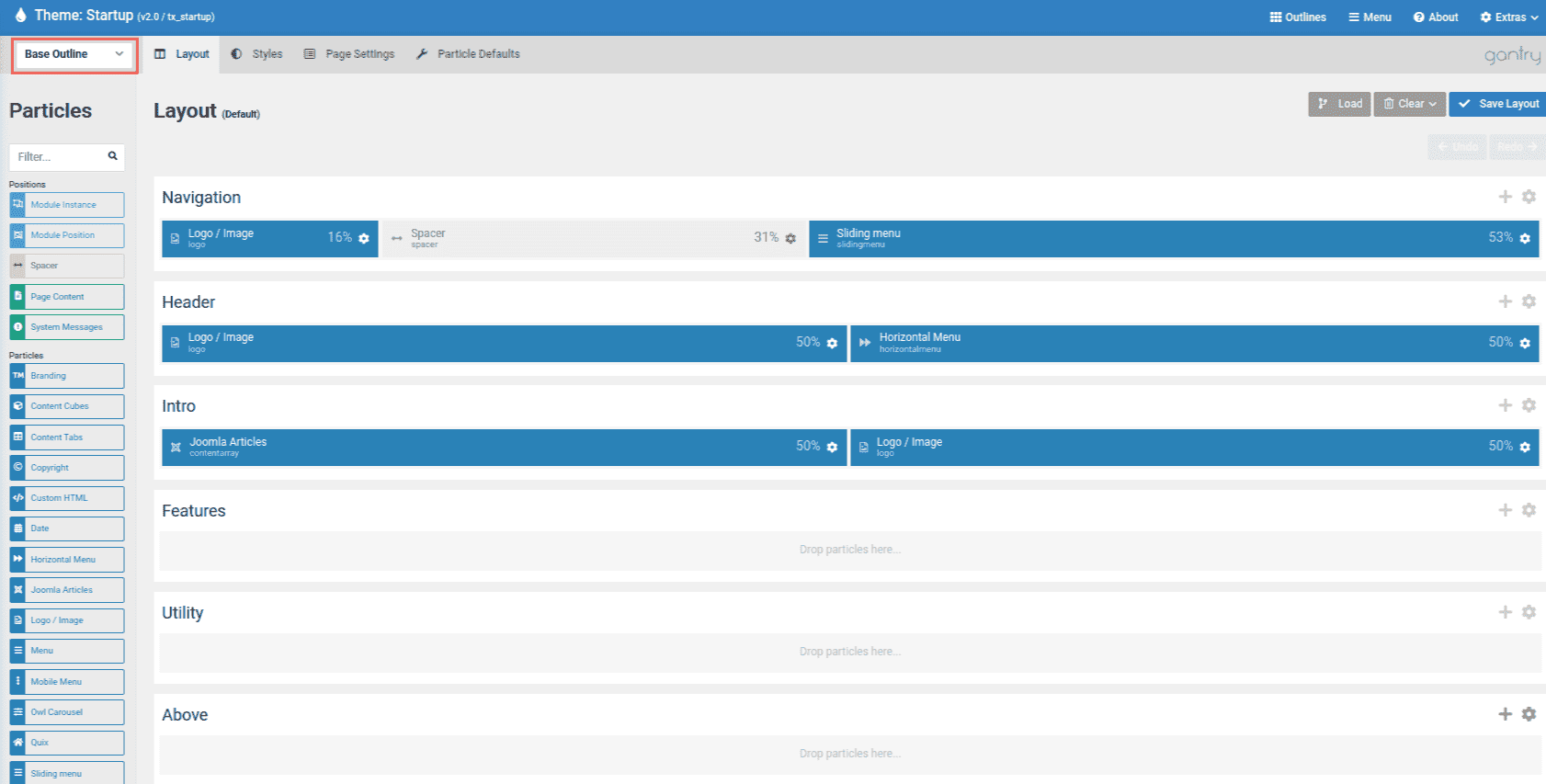Open the Above section settings gear
Viewport: 1546px width, 784px height.
tap(1529, 714)
